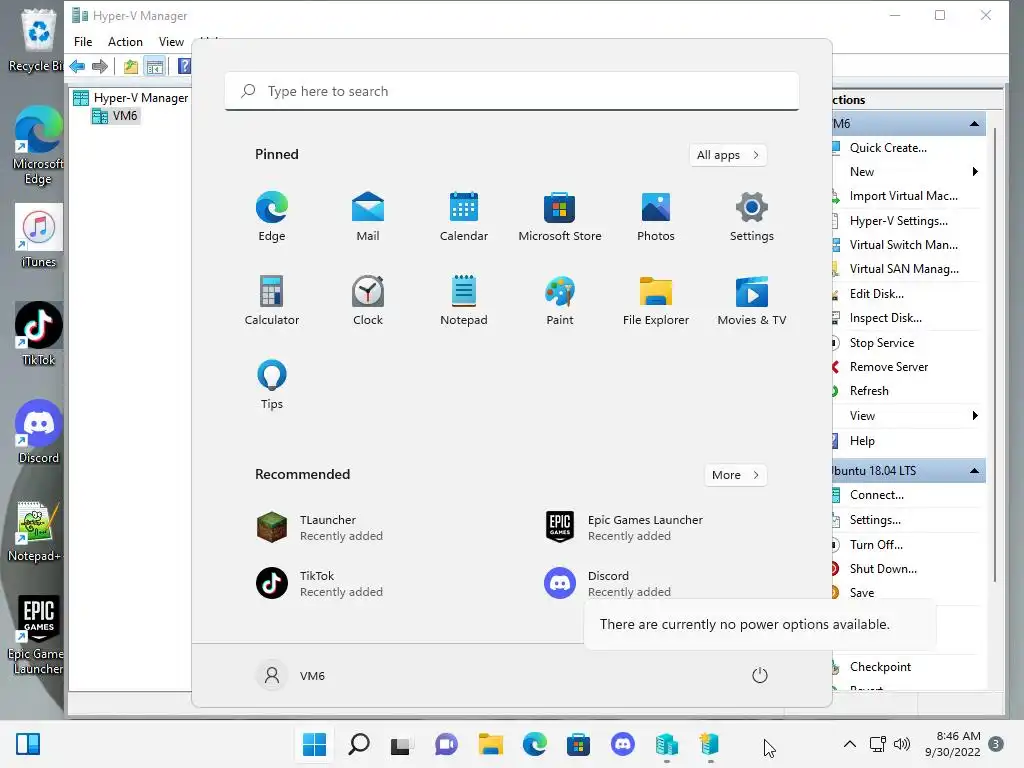Image resolution: width=1024 pixels, height=768 pixels.
Task: Click the Start button on taskbar
Action: click(x=315, y=744)
